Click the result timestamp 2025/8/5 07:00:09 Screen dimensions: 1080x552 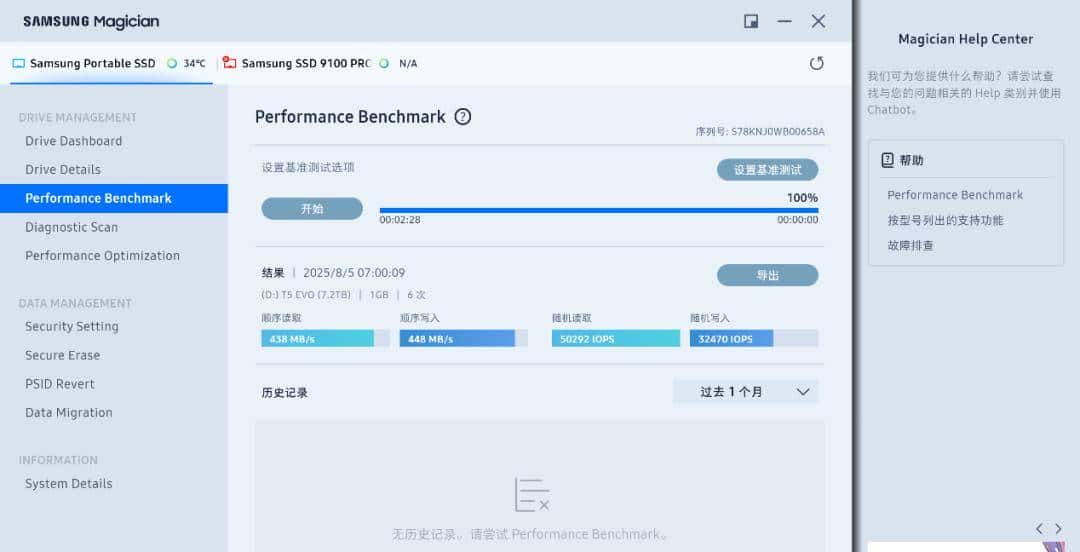coord(354,273)
